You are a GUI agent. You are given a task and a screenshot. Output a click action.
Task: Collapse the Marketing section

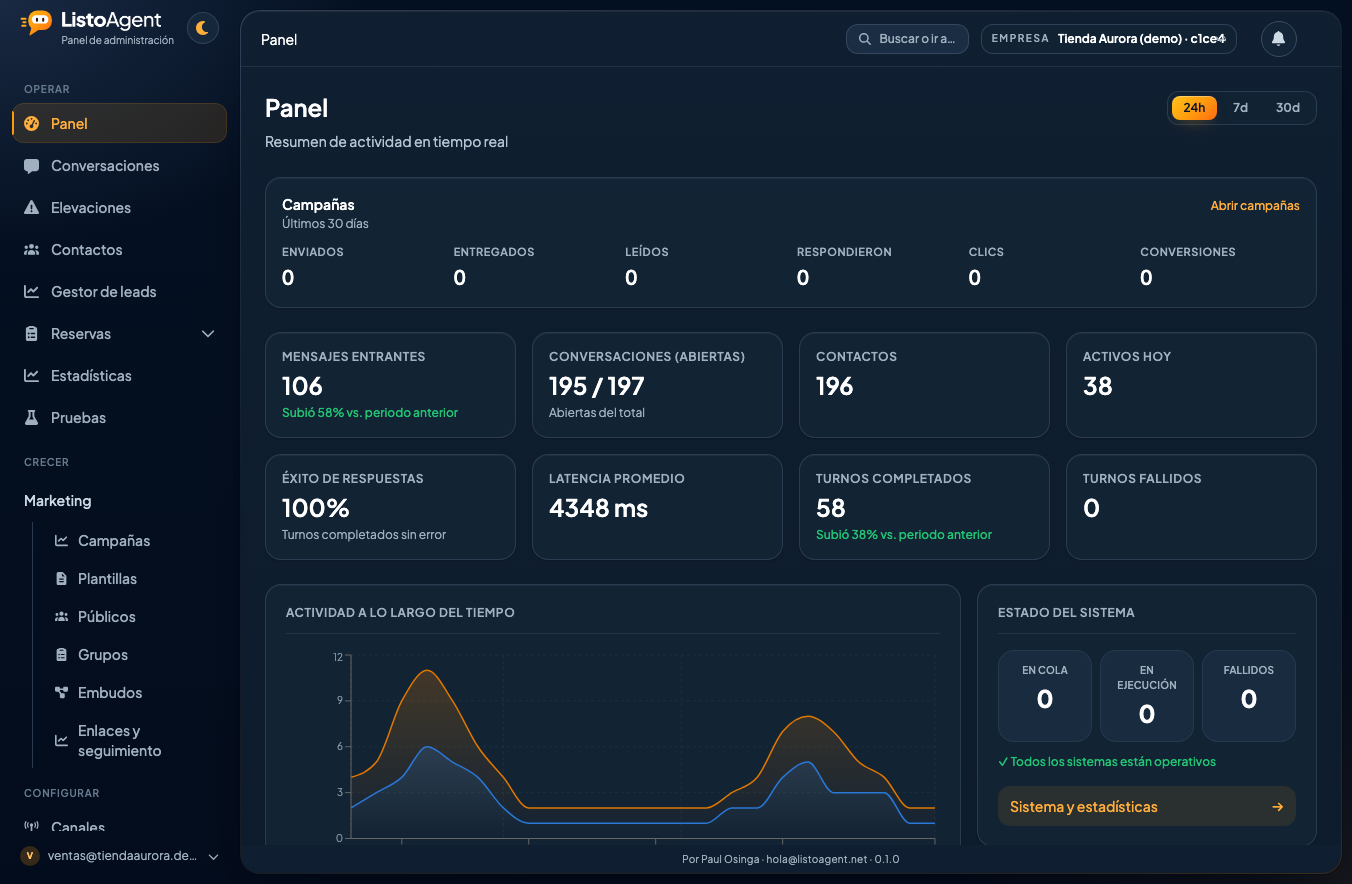tap(57, 501)
